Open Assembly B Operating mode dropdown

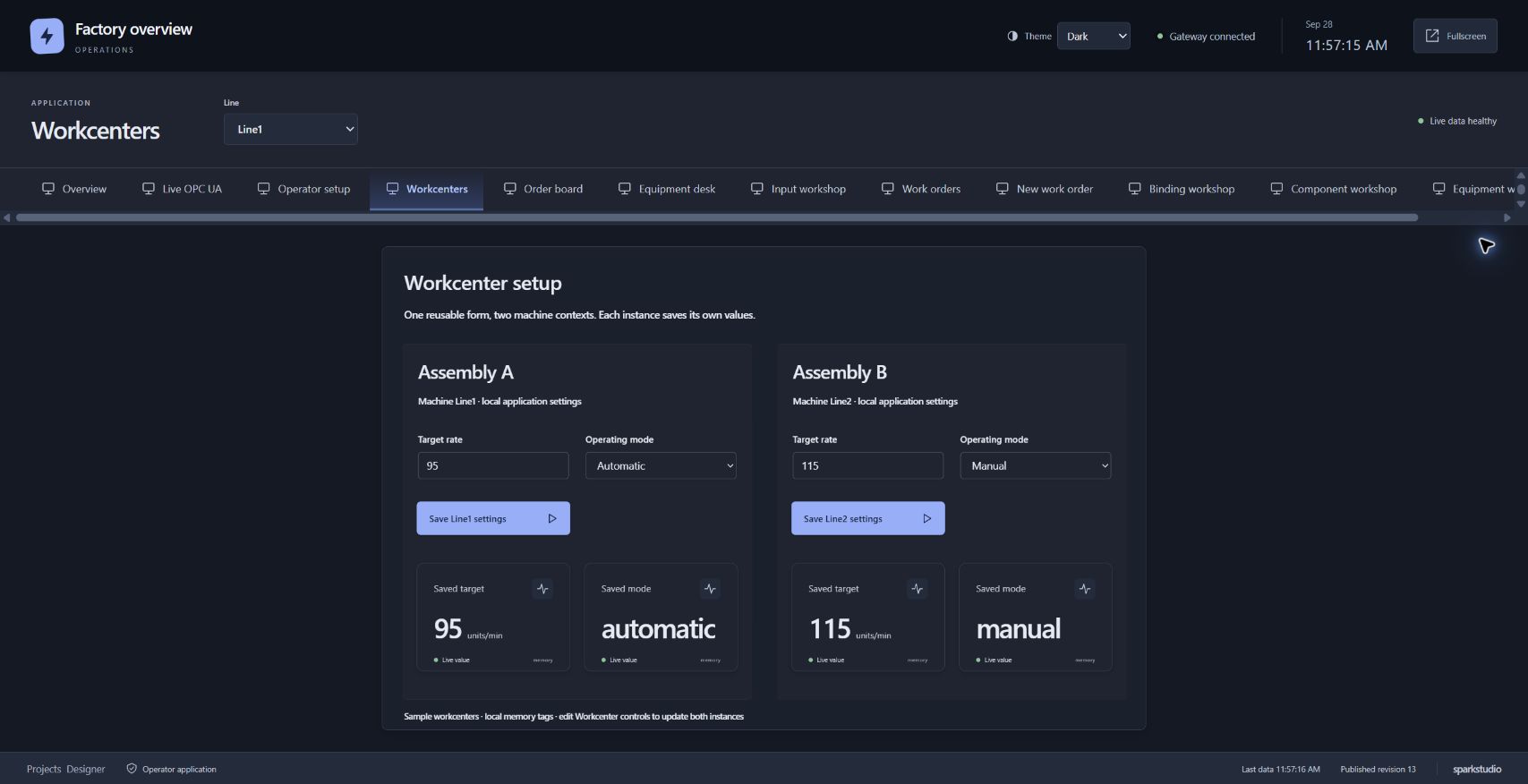click(1036, 465)
